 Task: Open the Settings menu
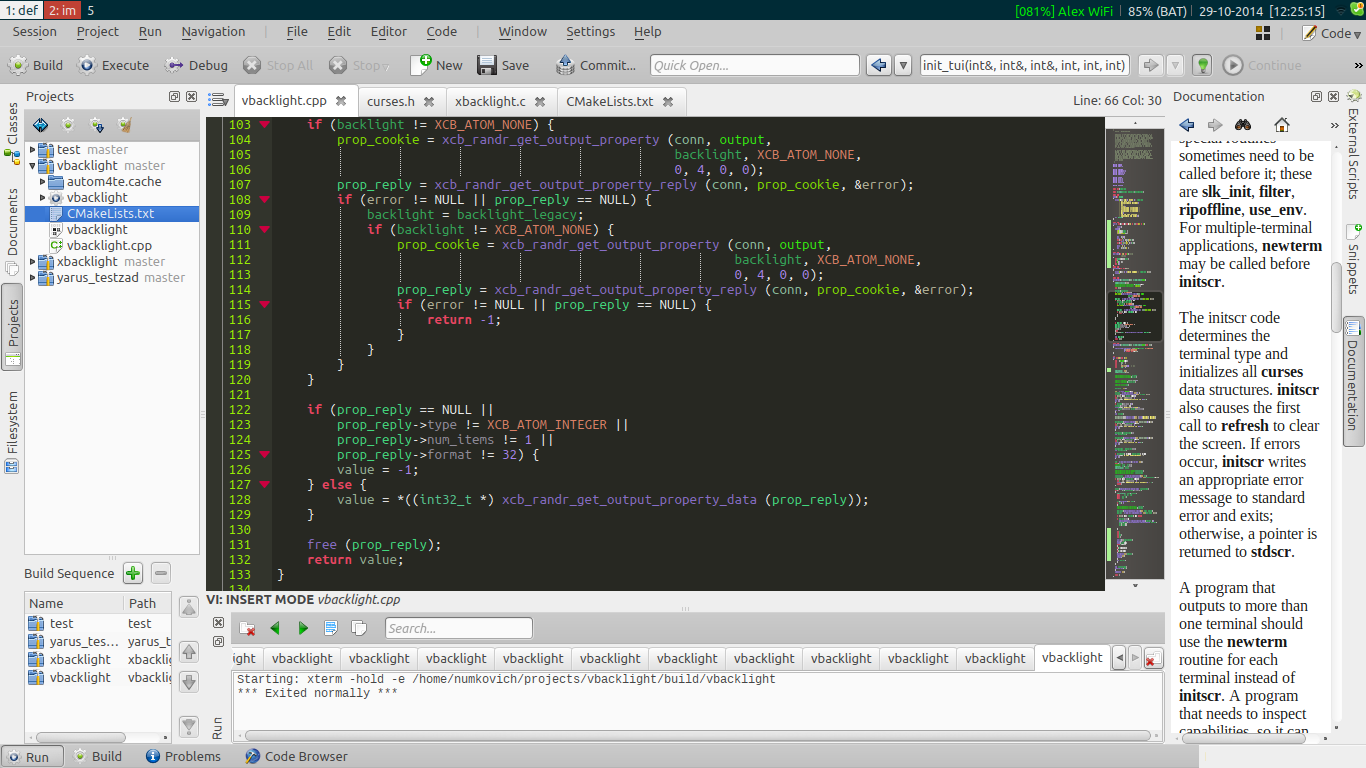(591, 31)
